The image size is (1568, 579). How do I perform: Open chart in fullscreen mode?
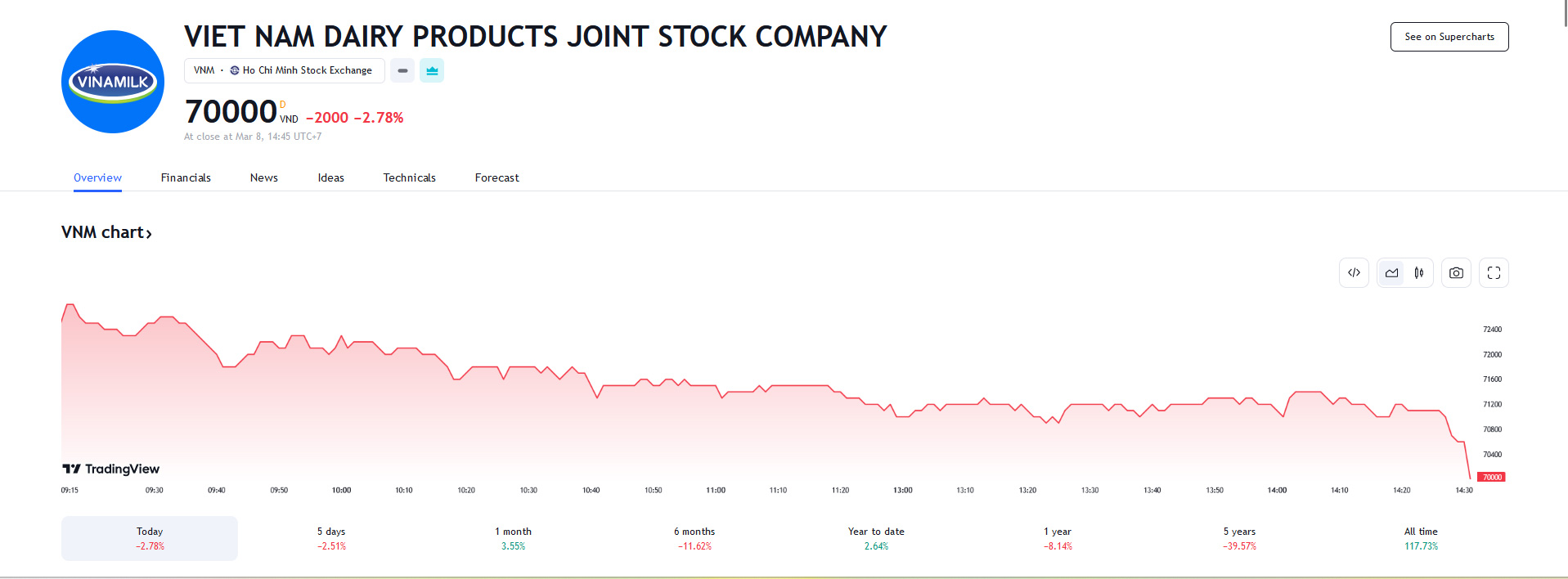(1494, 273)
